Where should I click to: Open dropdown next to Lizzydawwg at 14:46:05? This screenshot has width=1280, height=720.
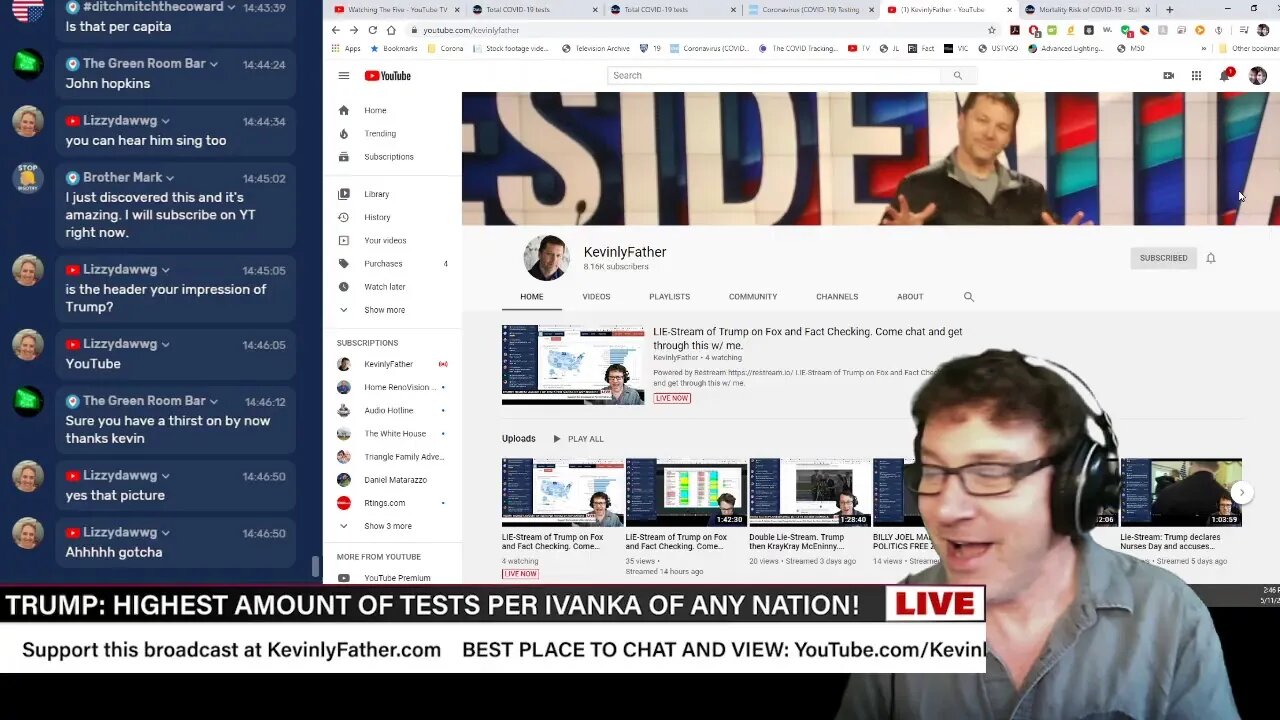(166, 344)
